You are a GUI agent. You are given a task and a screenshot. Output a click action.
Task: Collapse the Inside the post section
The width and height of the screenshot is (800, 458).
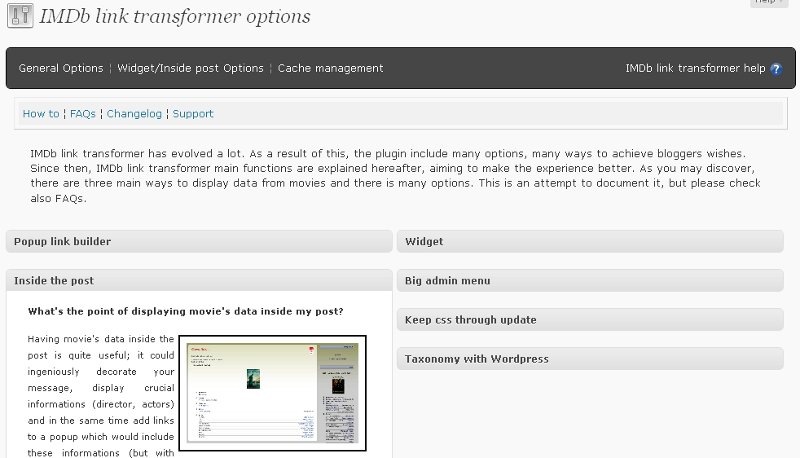(x=199, y=281)
